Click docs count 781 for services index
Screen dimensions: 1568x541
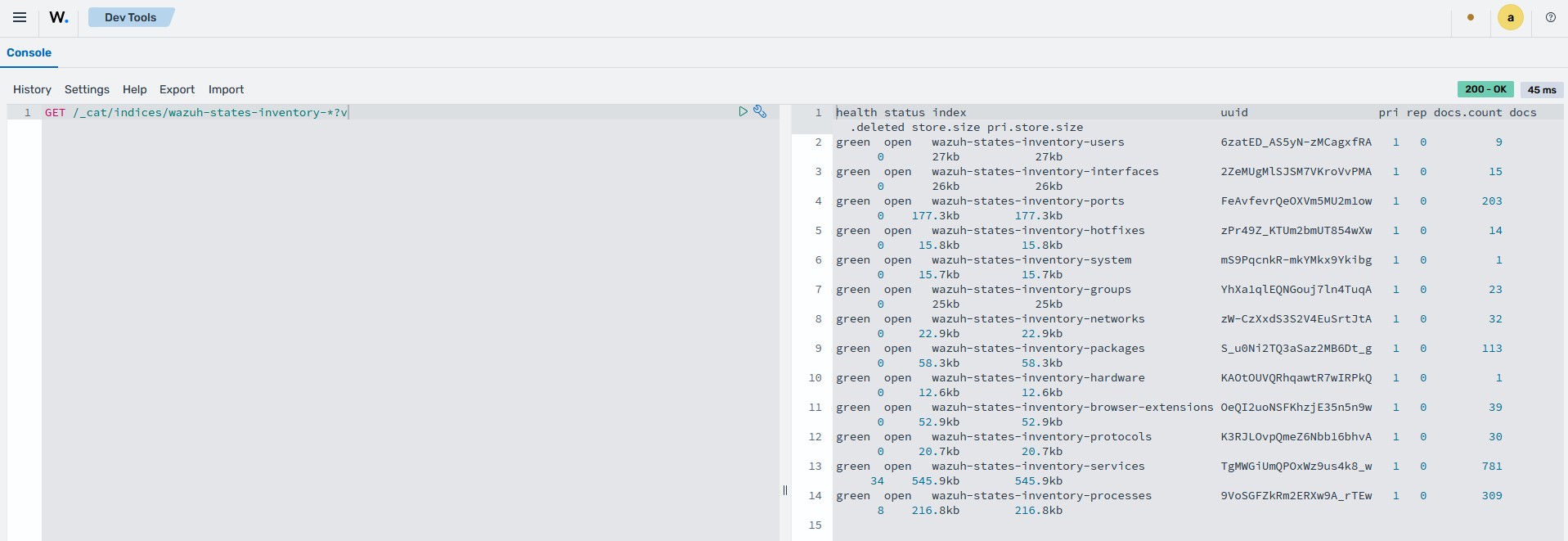1492,466
